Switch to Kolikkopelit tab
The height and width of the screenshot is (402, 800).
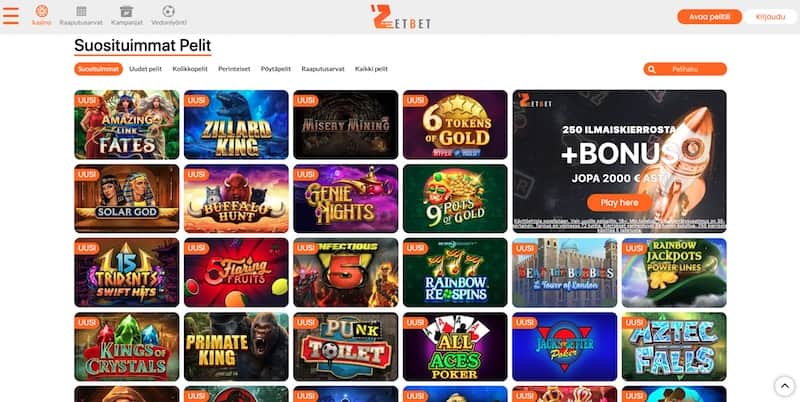point(190,69)
